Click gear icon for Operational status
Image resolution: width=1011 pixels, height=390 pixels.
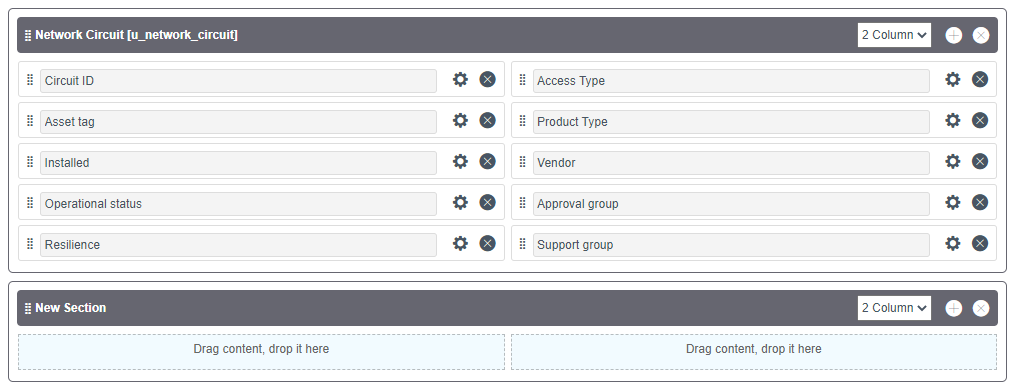(x=460, y=202)
